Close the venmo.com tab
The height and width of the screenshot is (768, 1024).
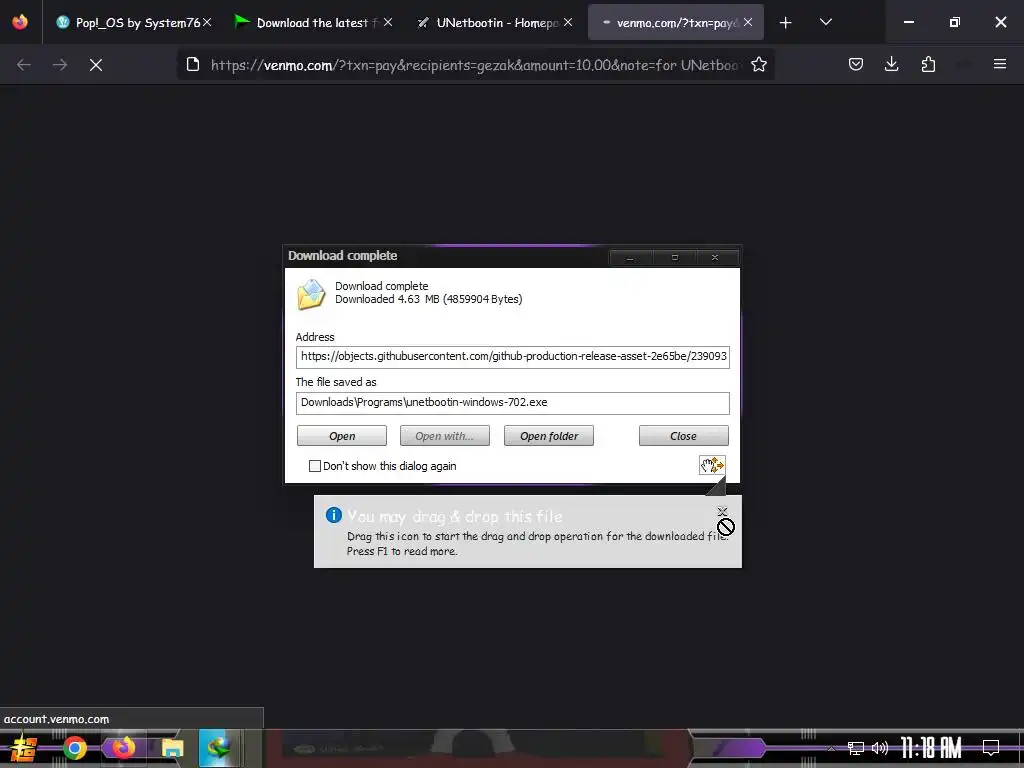pos(748,22)
